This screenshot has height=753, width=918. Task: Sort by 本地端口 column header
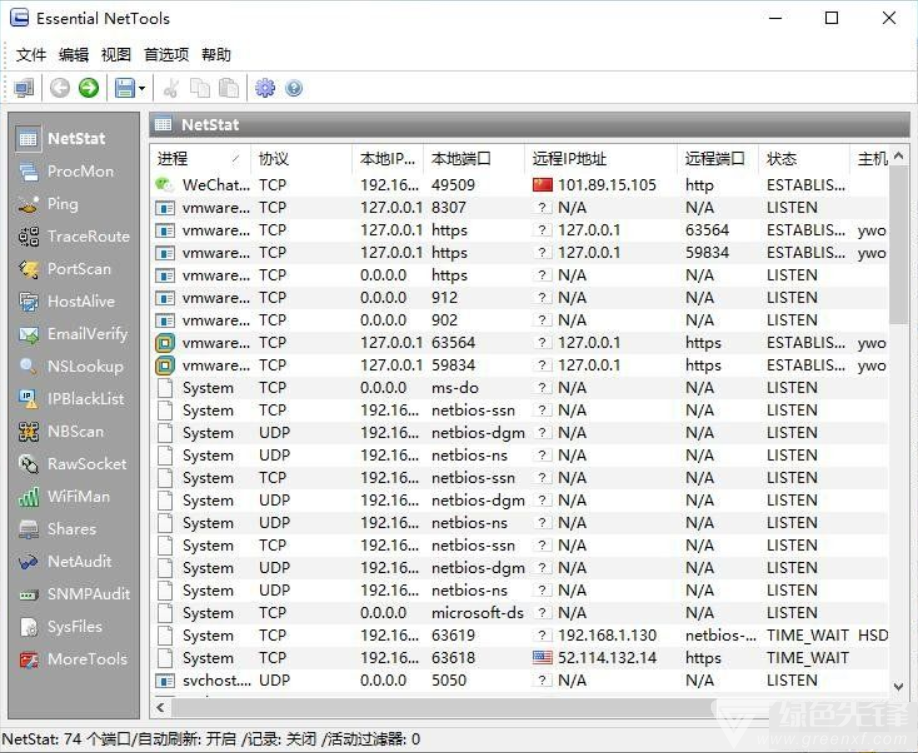473,159
